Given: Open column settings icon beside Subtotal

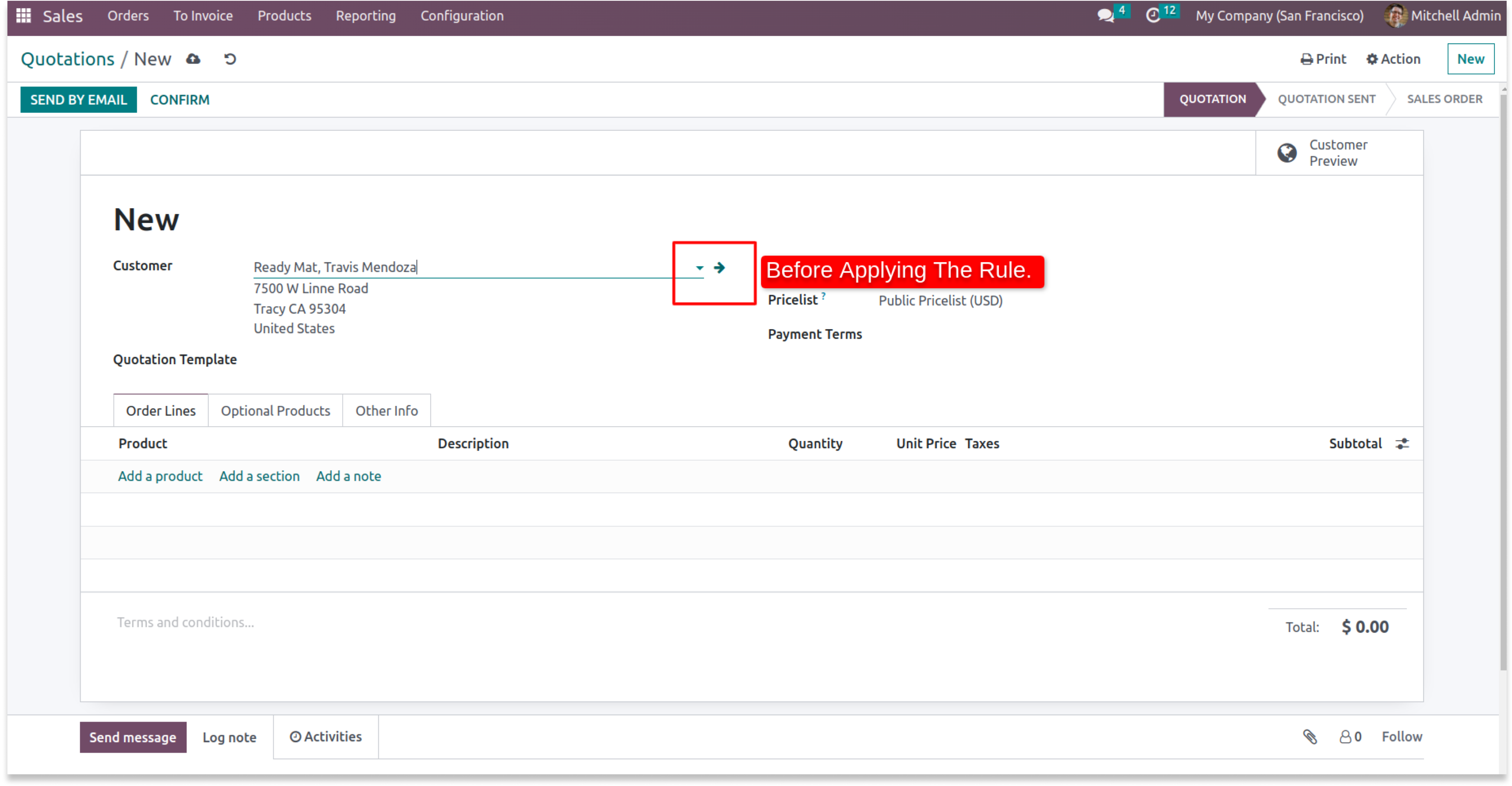Looking at the screenshot, I should click(x=1402, y=444).
